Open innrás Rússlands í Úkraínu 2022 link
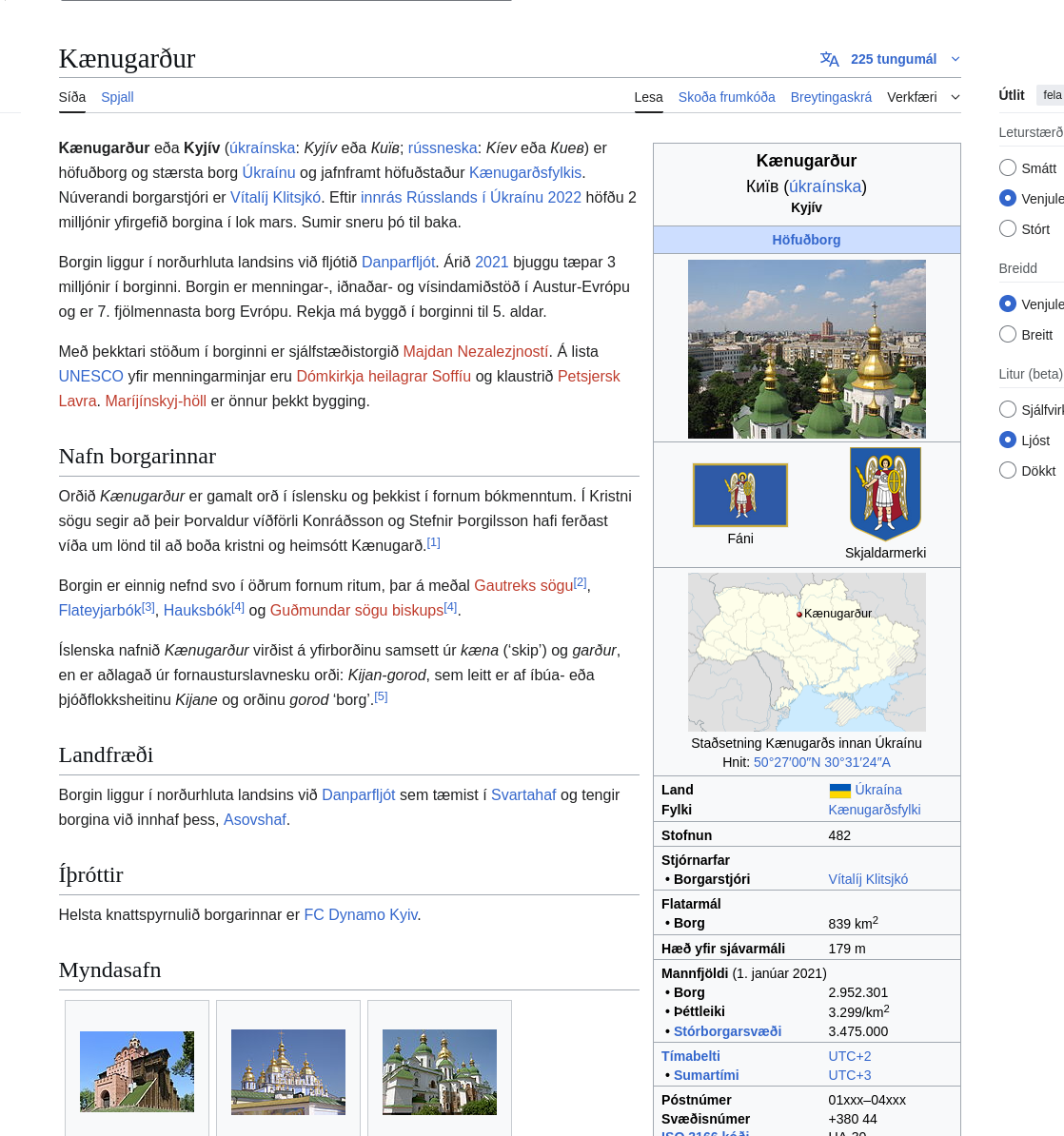Viewport: 1064px width, 1136px height. pos(471,197)
